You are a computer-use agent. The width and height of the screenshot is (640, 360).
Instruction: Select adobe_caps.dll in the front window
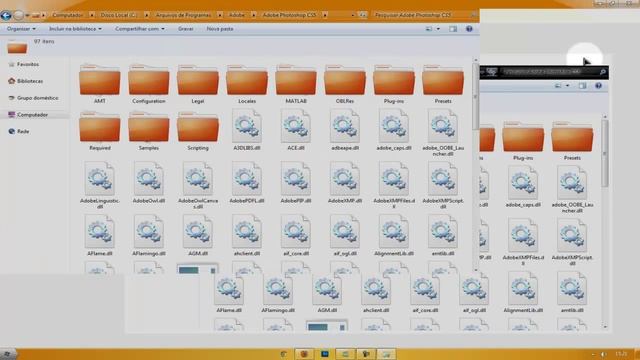click(394, 130)
